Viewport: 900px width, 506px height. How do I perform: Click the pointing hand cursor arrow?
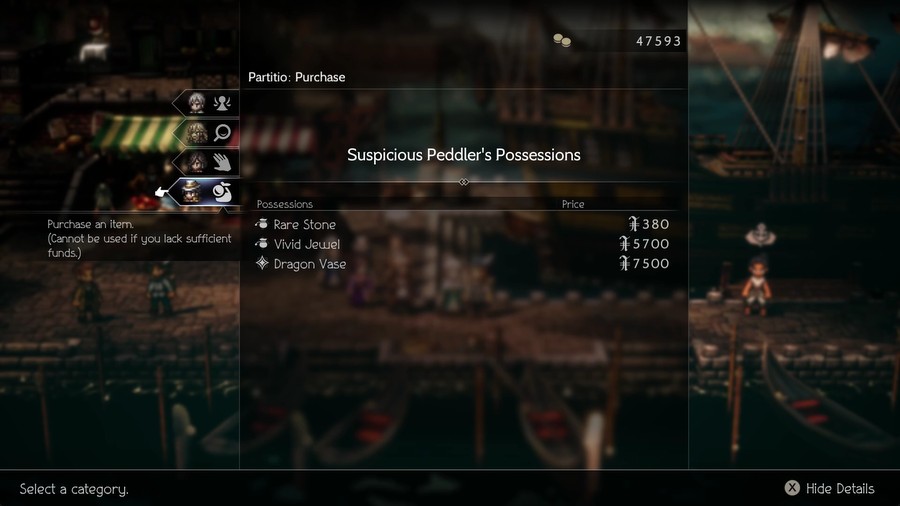(161, 192)
